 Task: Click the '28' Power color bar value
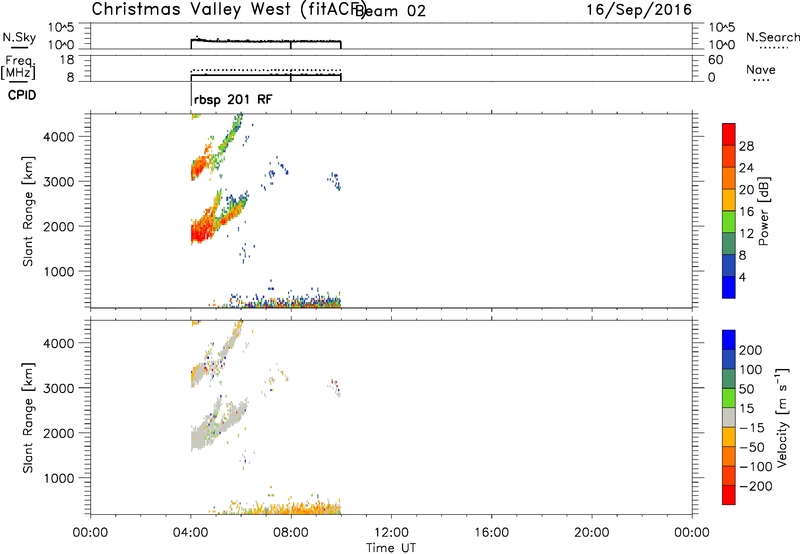(746, 146)
